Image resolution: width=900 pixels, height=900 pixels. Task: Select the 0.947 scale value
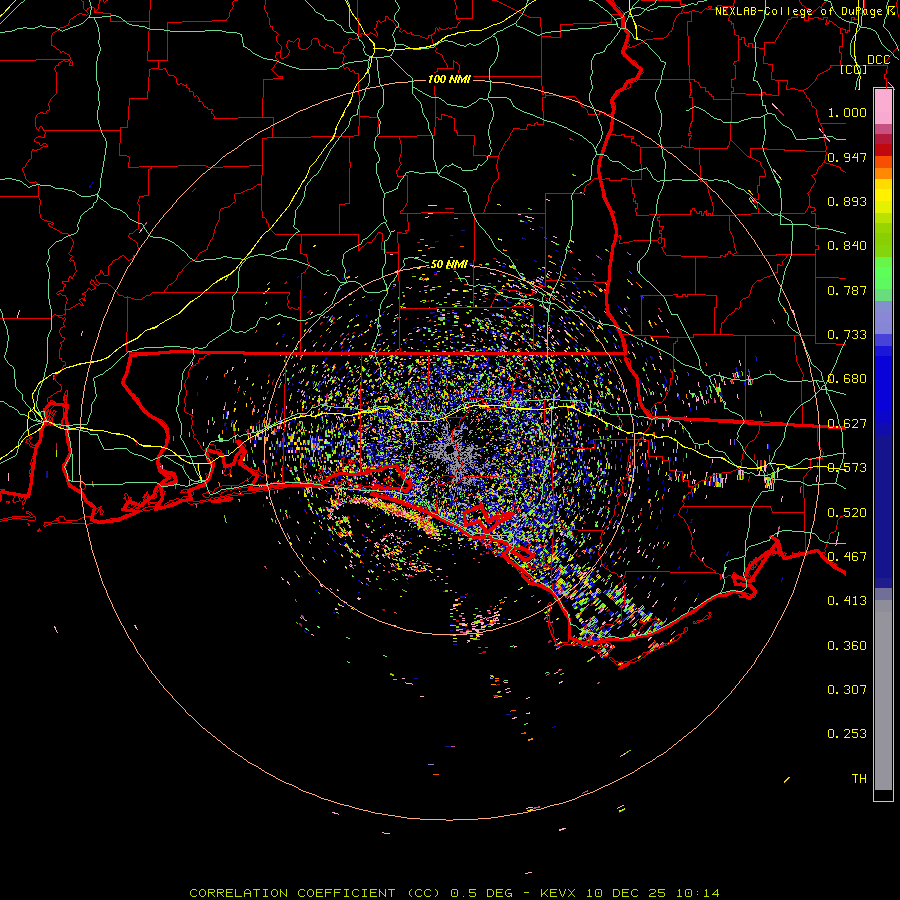point(847,157)
